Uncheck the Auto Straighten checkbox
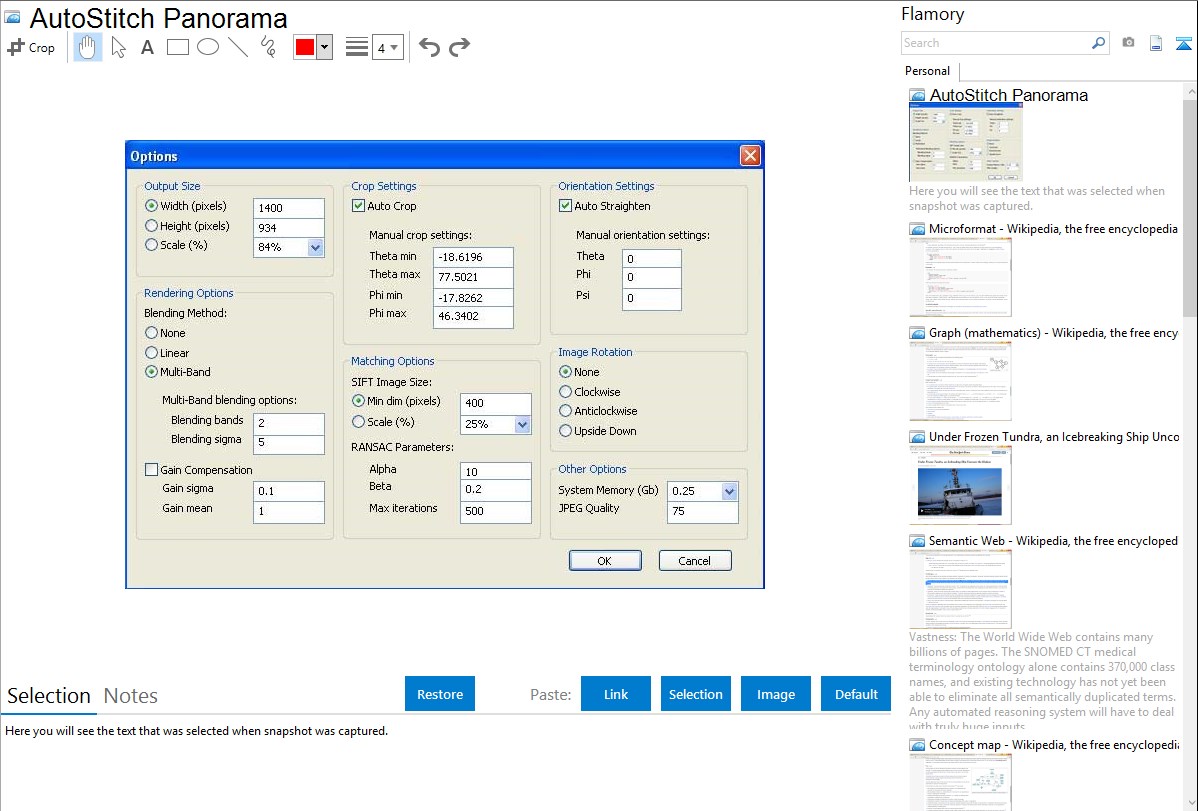Viewport: 1198px width, 811px height. click(565, 206)
